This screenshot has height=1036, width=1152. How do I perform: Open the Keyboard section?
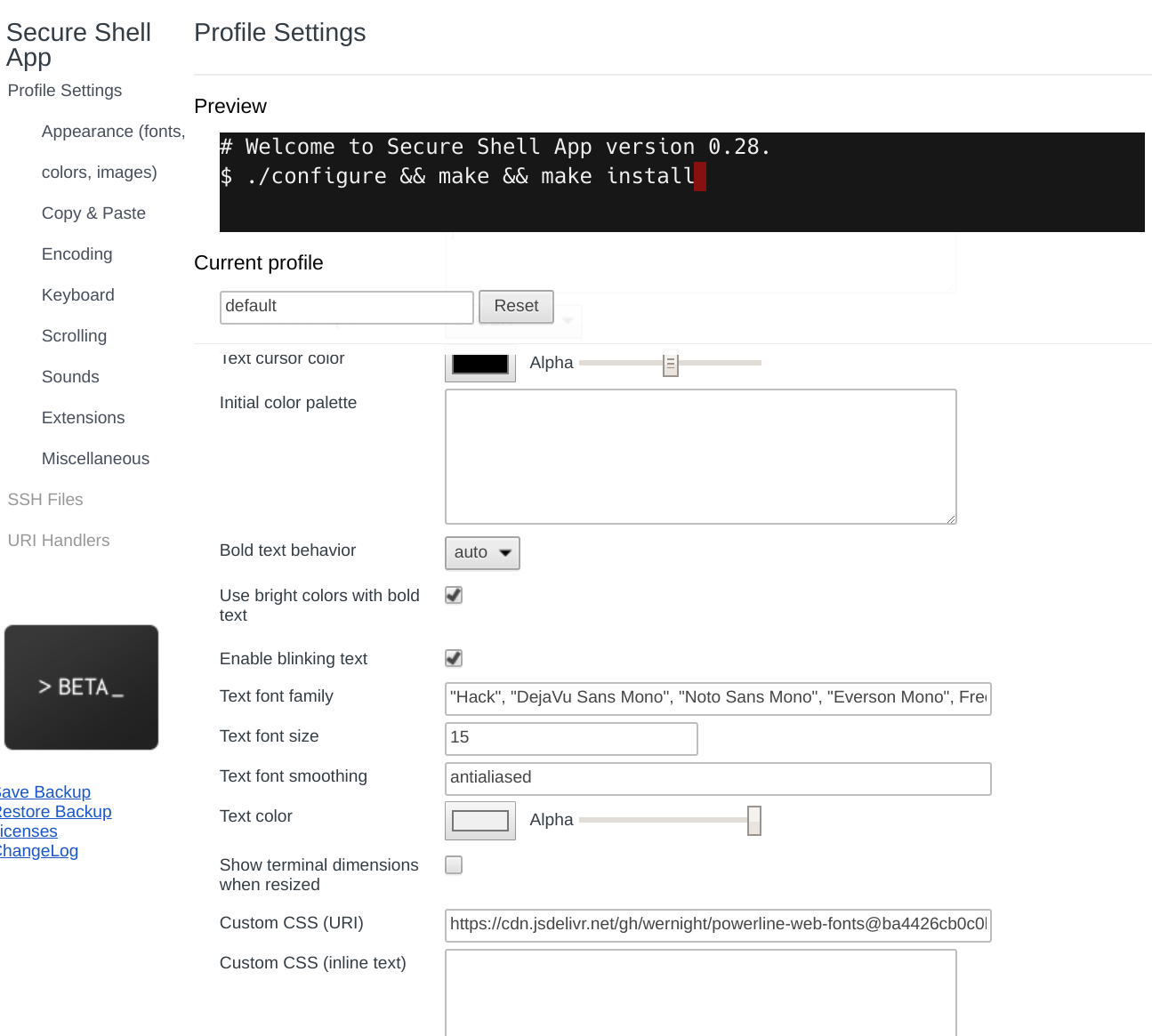pyautogui.click(x=78, y=295)
